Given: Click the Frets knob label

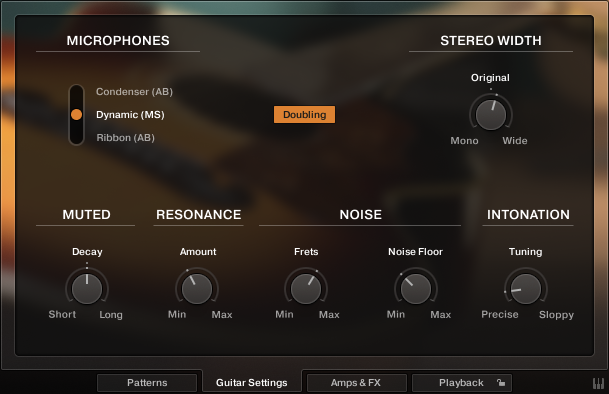Looking at the screenshot, I should (306, 252).
